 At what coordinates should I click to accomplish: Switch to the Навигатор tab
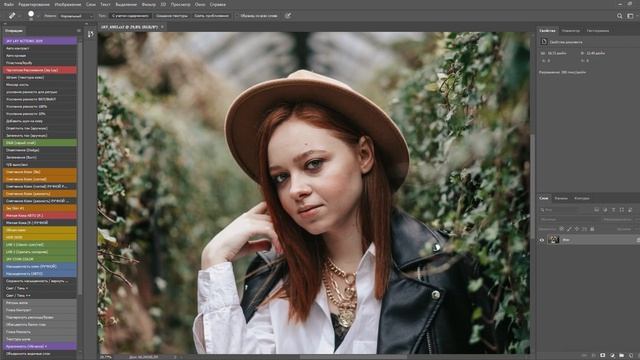571,31
